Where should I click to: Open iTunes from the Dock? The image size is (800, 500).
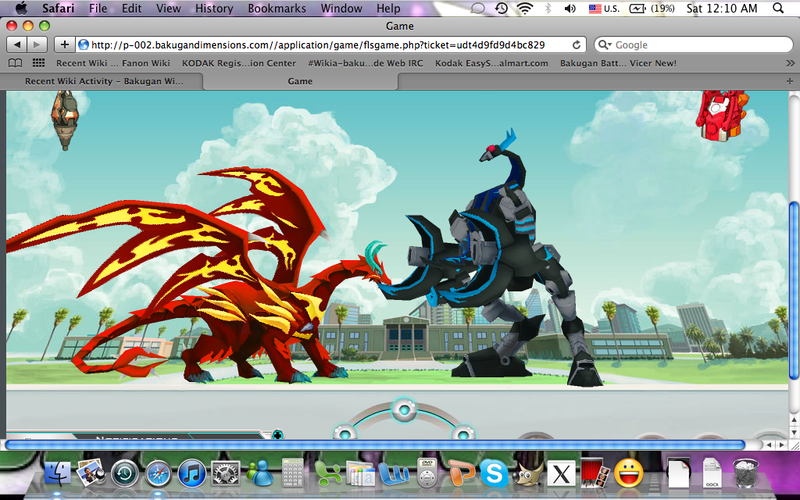click(x=192, y=472)
